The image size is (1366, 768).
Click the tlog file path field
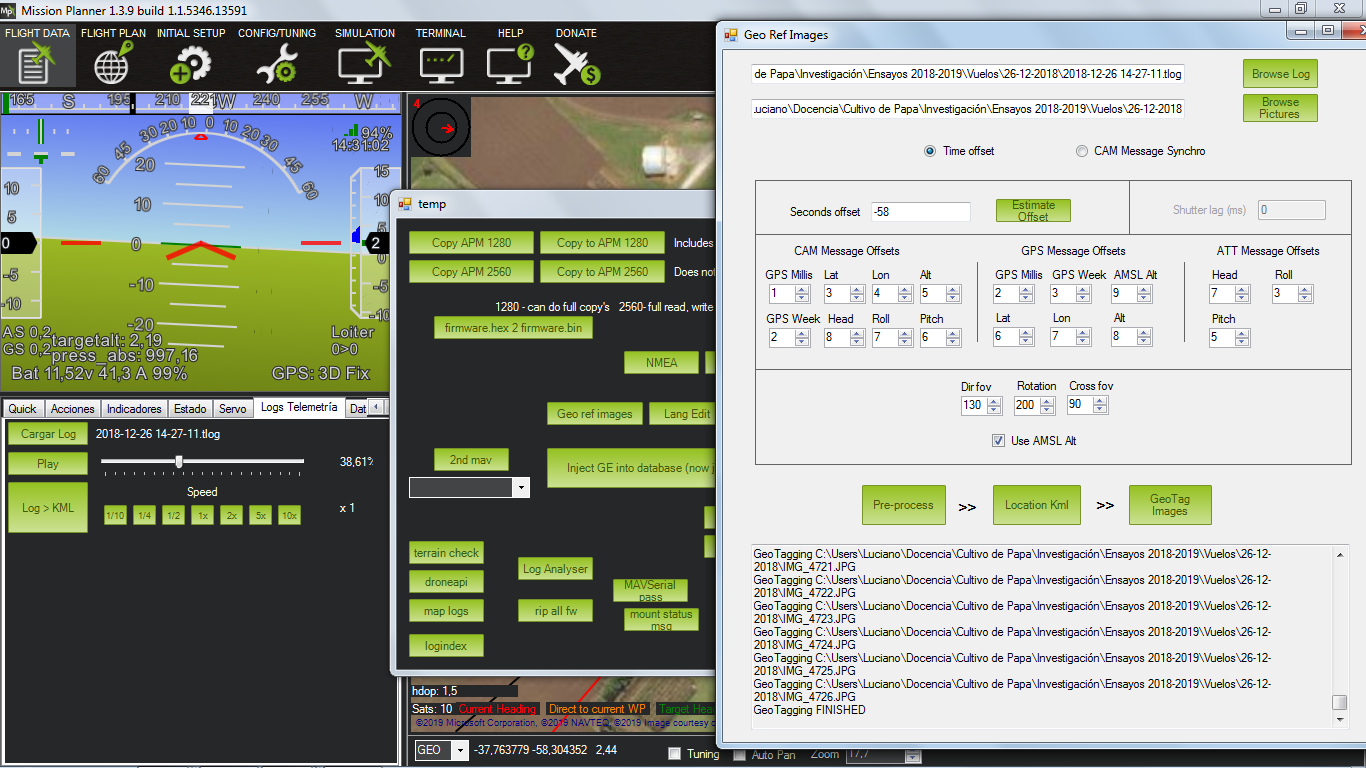(968, 74)
